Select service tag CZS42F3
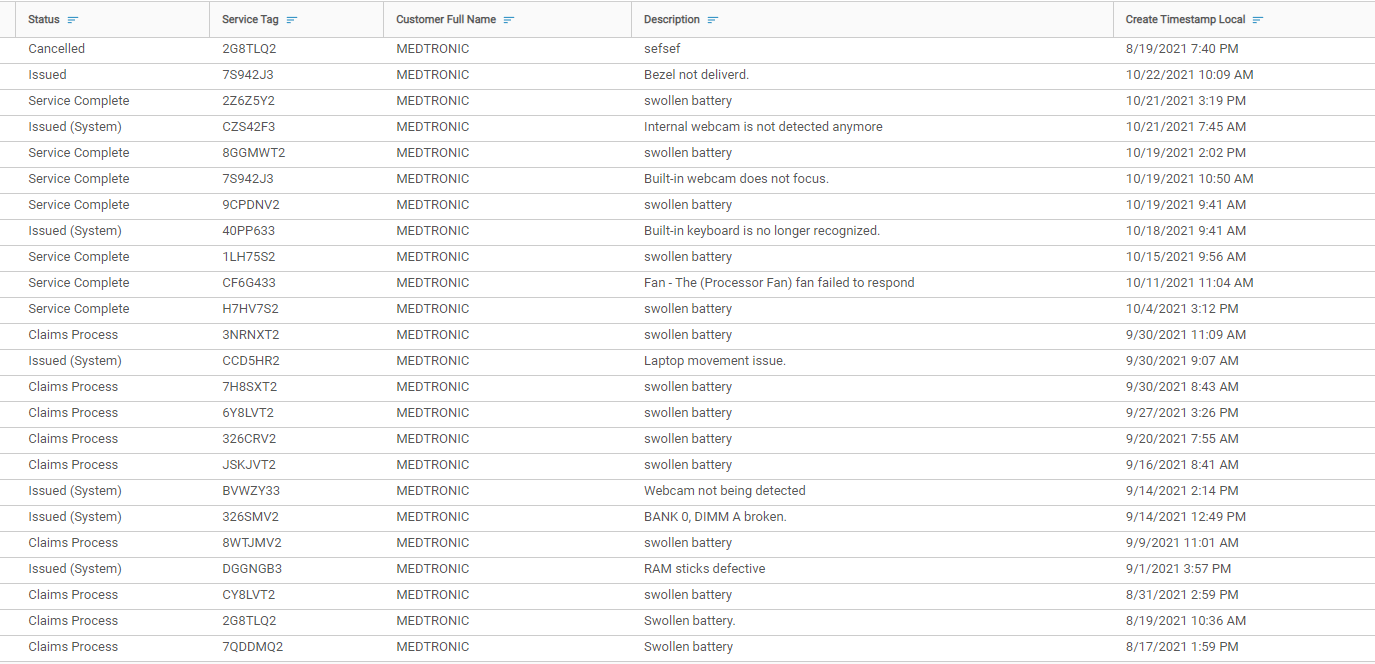Screen dimensions: 1375x664 (248, 127)
